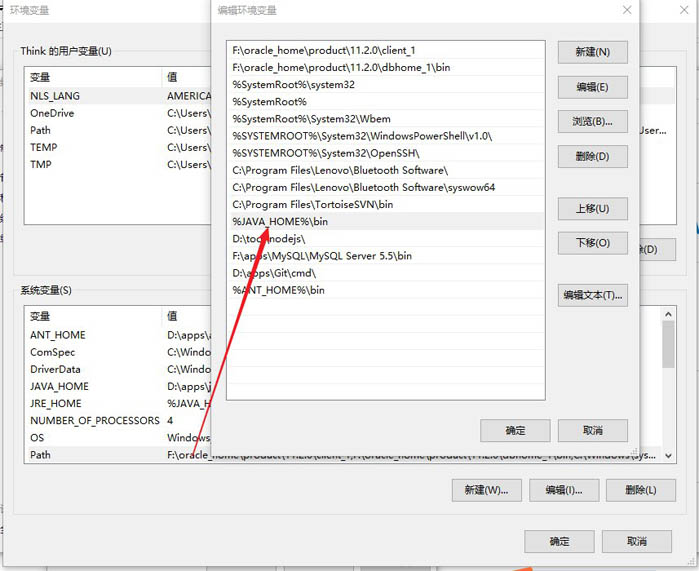The image size is (699, 571).
Task: Select %JAVA_HOME%\bin path entry
Action: click(386, 222)
